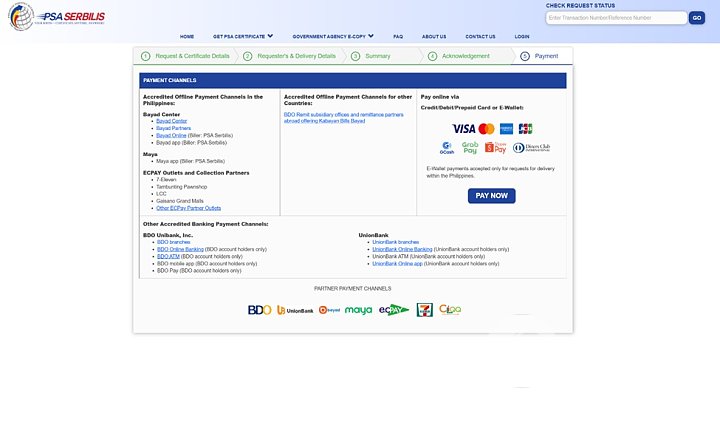Click the Bayad partner logo
This screenshot has width=720, height=425.
[x=329, y=310]
